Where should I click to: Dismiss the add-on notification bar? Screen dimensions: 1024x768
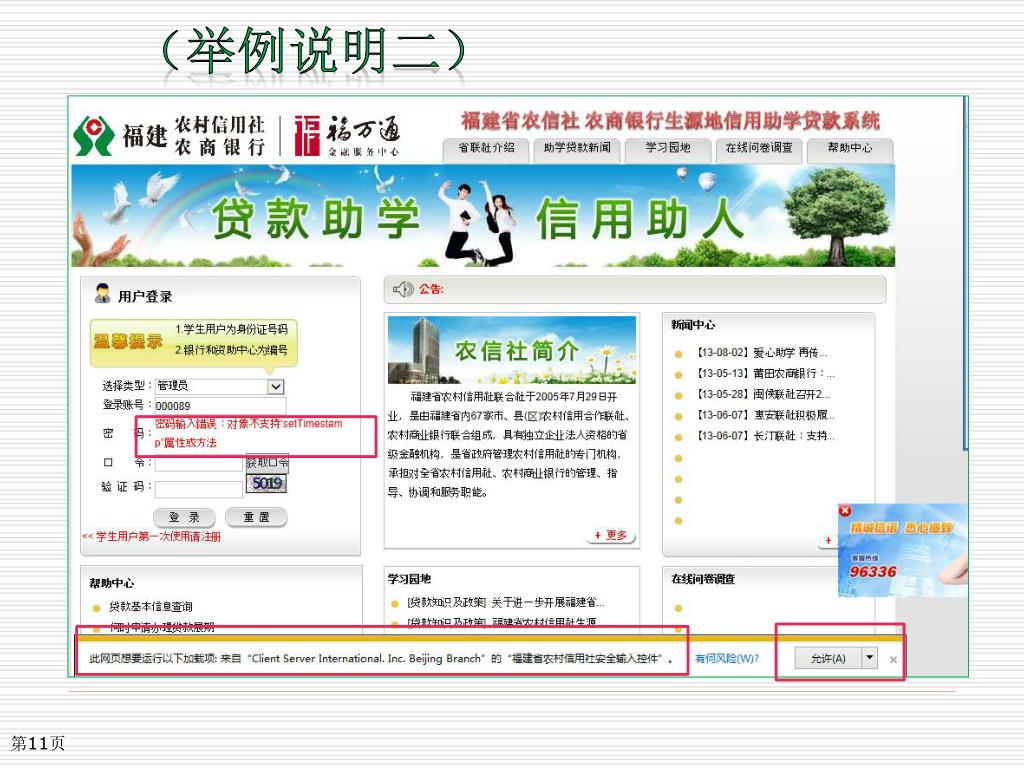(893, 660)
